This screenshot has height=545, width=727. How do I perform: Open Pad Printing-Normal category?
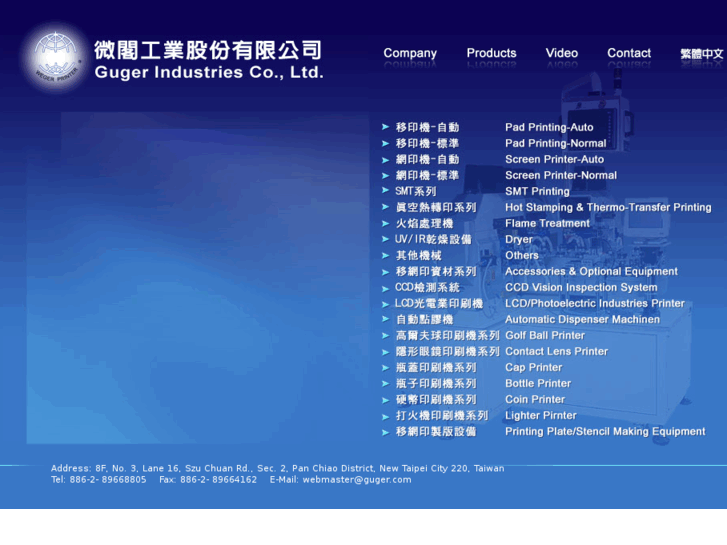point(555,143)
